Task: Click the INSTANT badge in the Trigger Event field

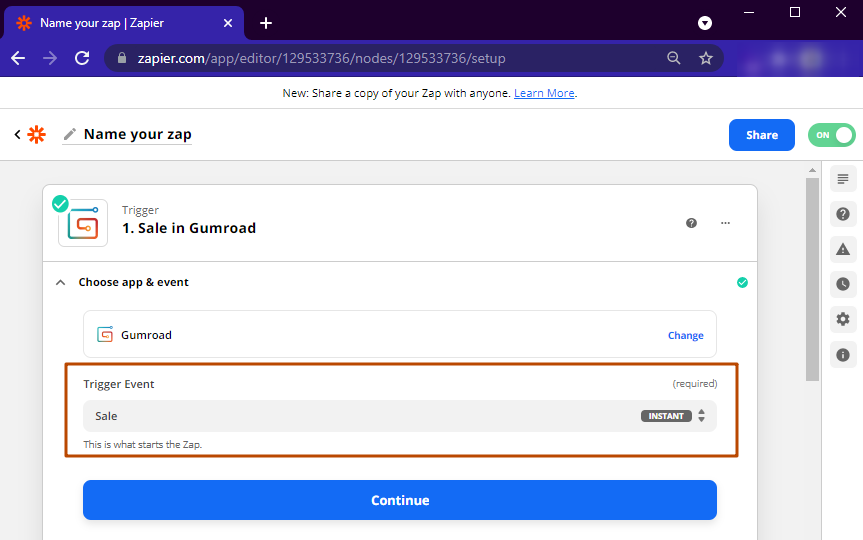Action: [666, 416]
